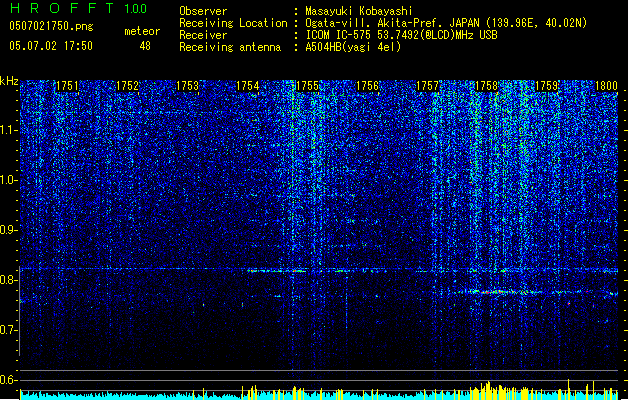Click the 1752 time marker
Viewport: 629px width, 400px height.
[x=127, y=86]
